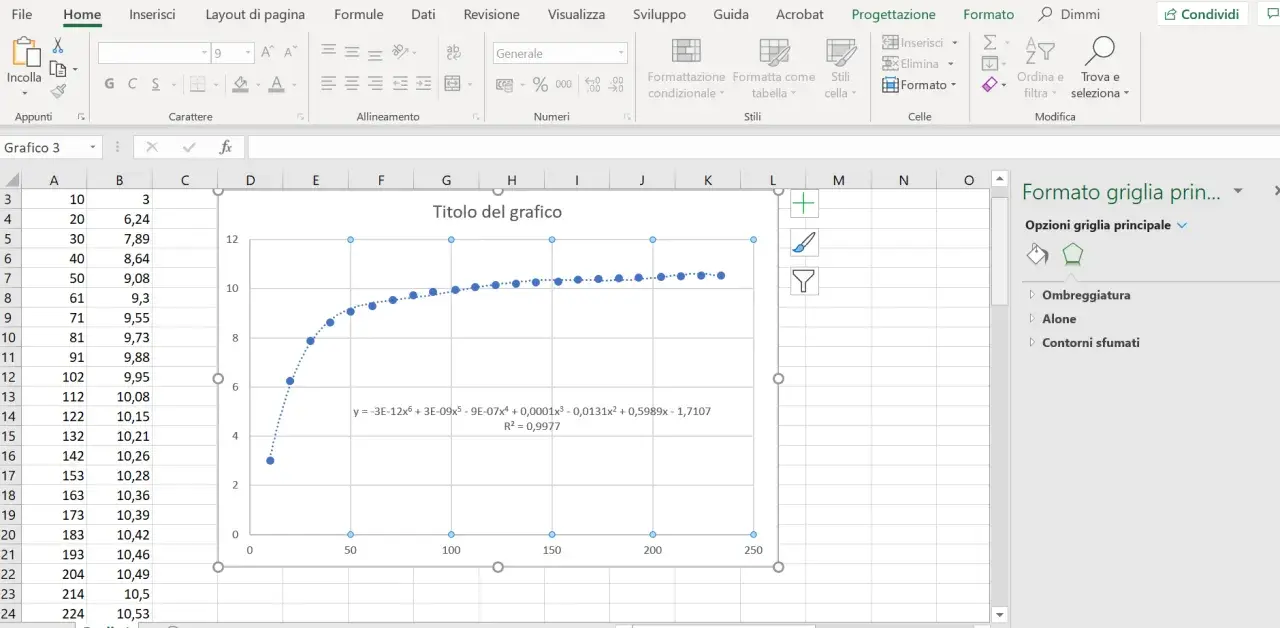Click the vertical scrollbar down arrow
This screenshot has width=1280, height=628.
998,613
